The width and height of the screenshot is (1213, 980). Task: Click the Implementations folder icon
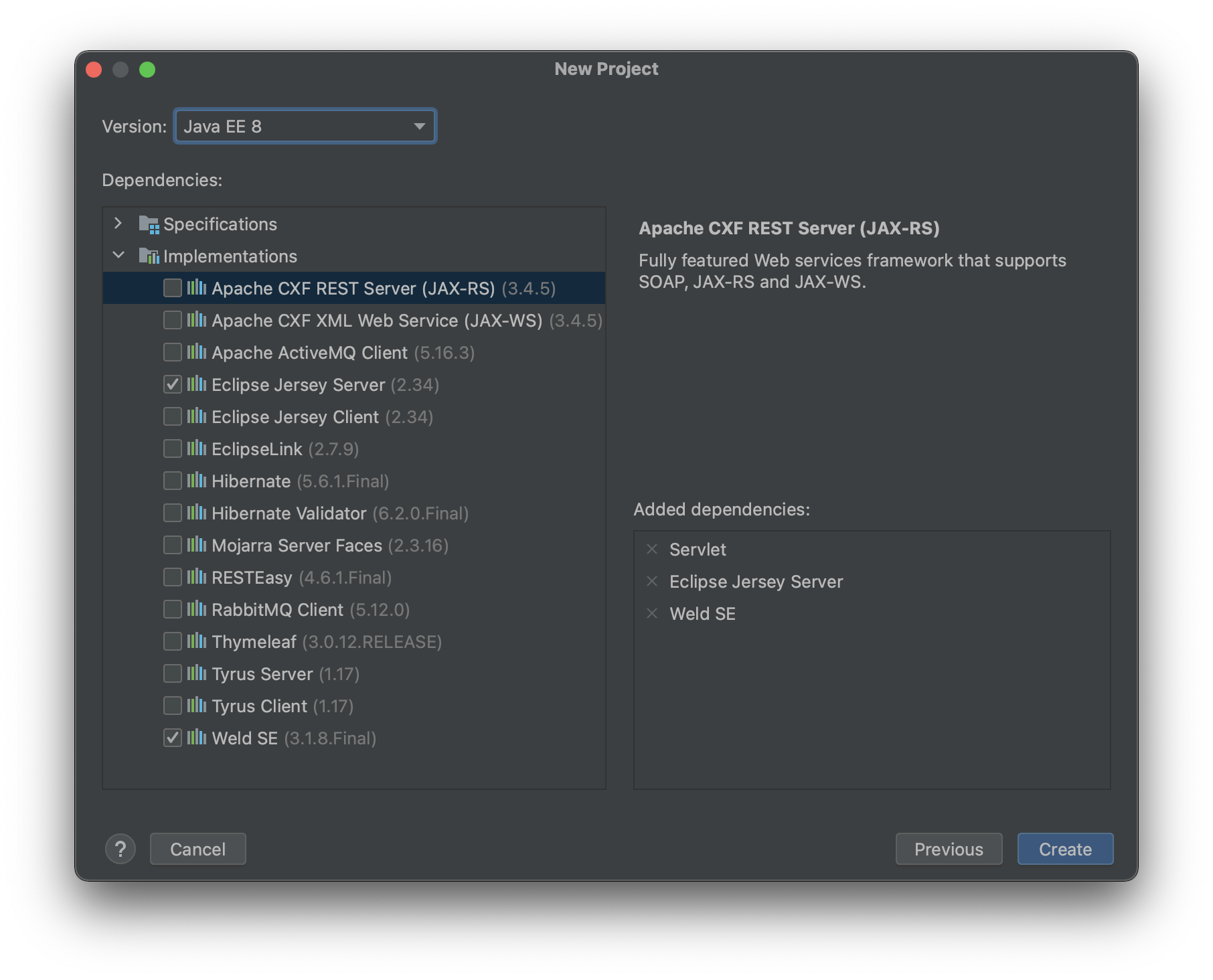tap(149, 256)
